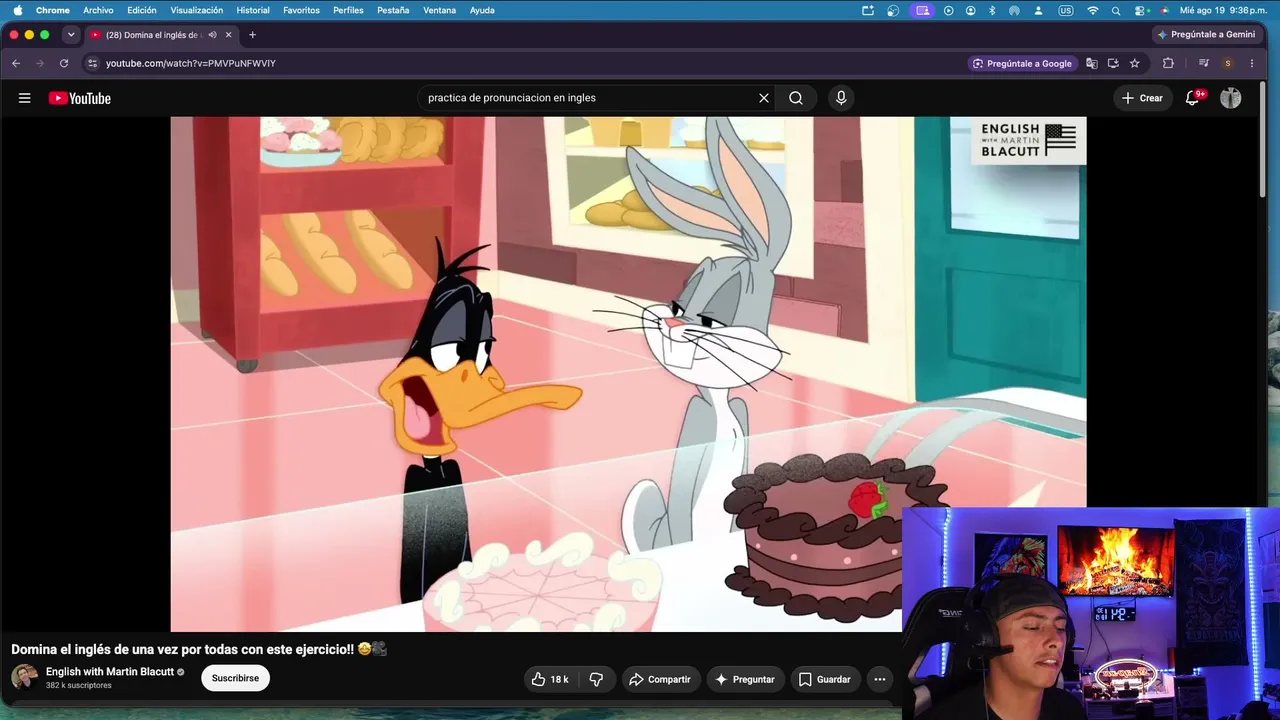Open Spotlight search in menu bar
Image resolution: width=1280 pixels, height=720 pixels.
click(1116, 10)
